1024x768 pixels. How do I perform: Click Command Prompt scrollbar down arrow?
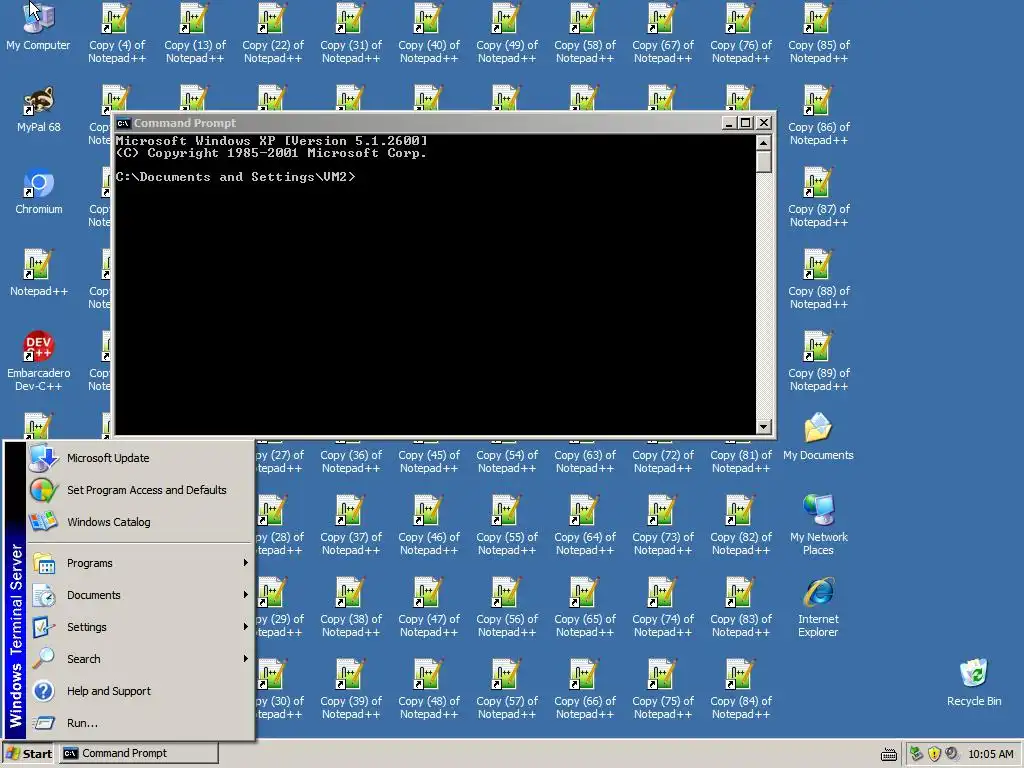click(763, 427)
